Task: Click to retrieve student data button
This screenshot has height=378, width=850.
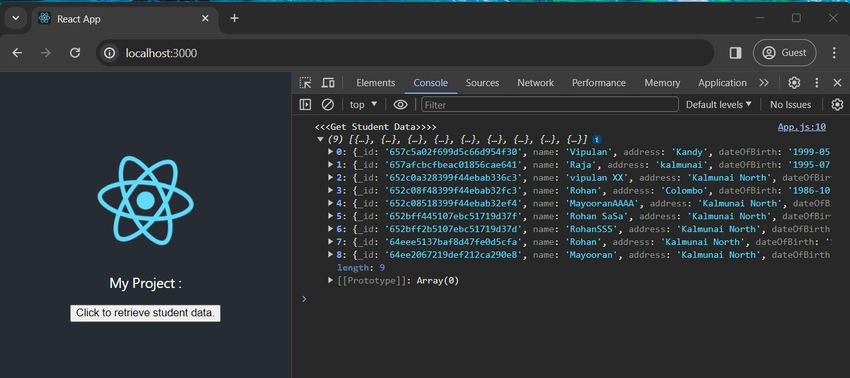Action: (145, 313)
